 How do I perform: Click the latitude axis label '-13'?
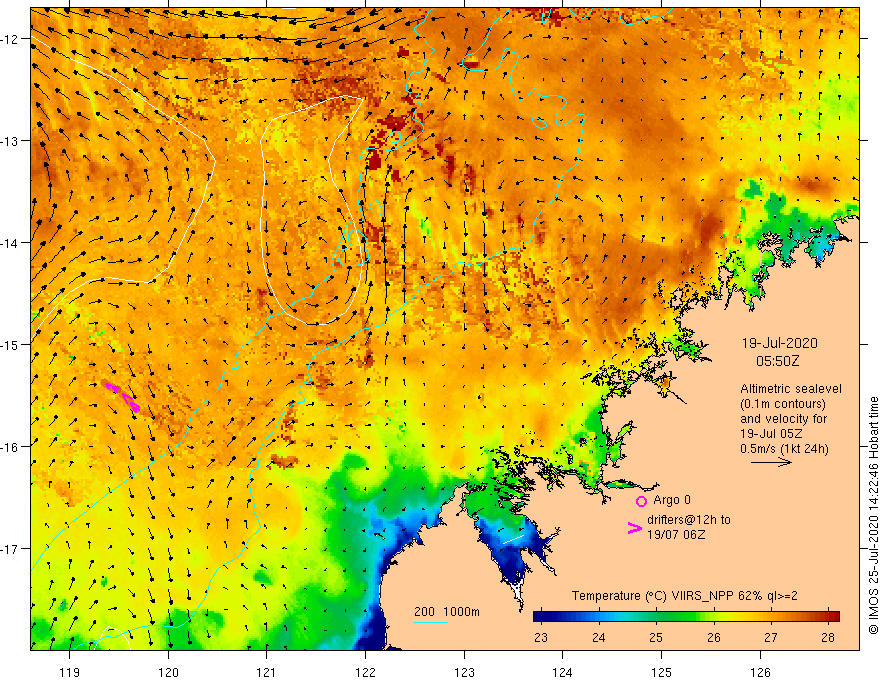[11, 141]
